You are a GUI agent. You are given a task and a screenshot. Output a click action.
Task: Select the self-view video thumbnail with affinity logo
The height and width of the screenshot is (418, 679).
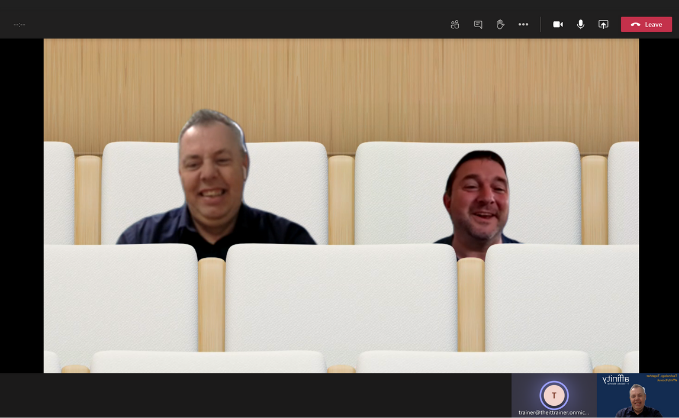(638, 395)
